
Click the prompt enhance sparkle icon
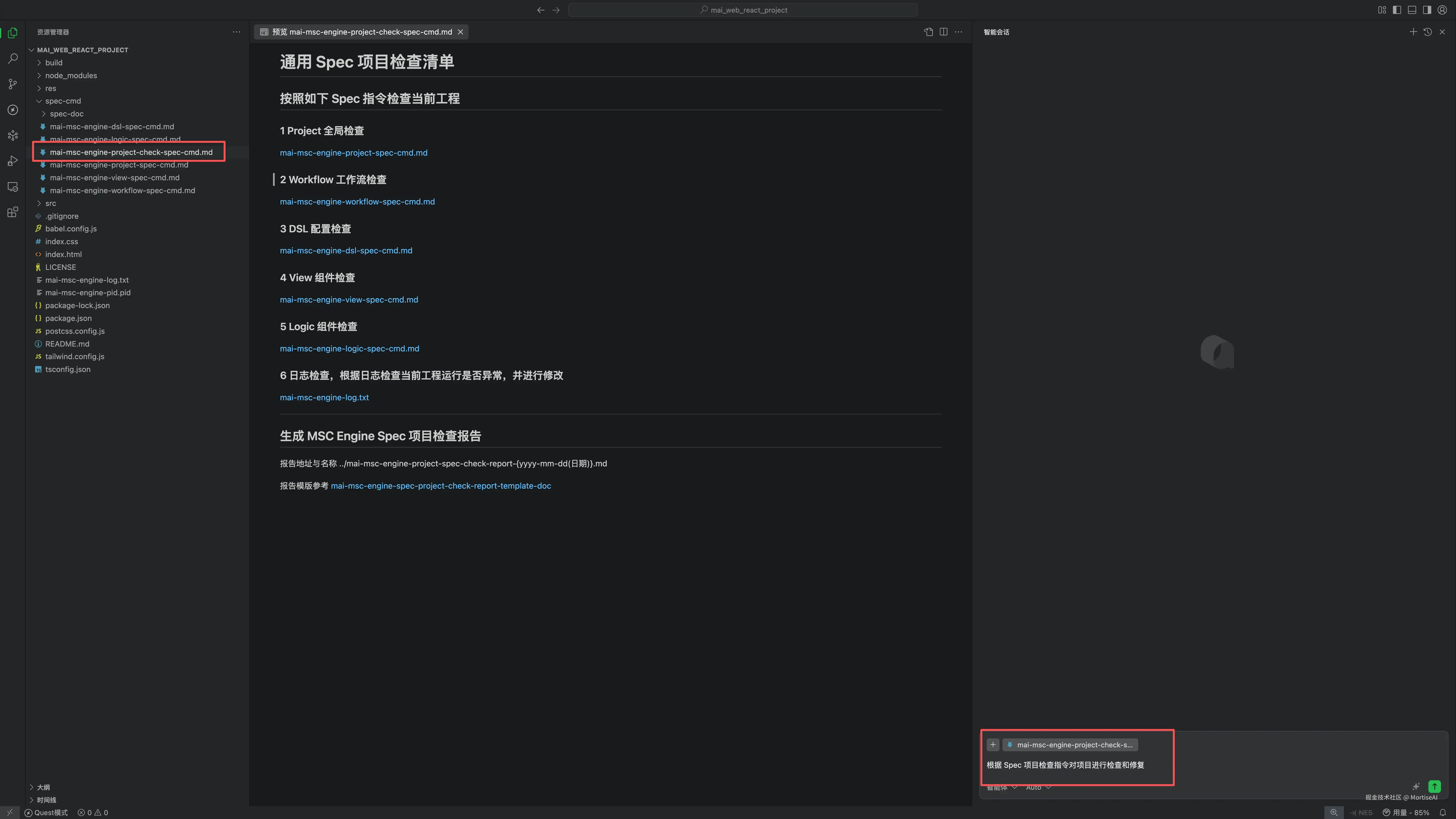point(1416,786)
